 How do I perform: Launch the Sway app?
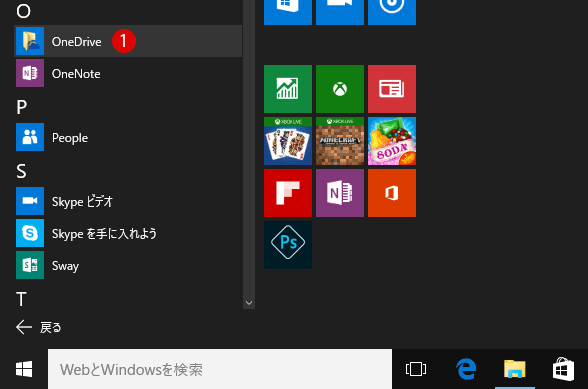[128, 266]
